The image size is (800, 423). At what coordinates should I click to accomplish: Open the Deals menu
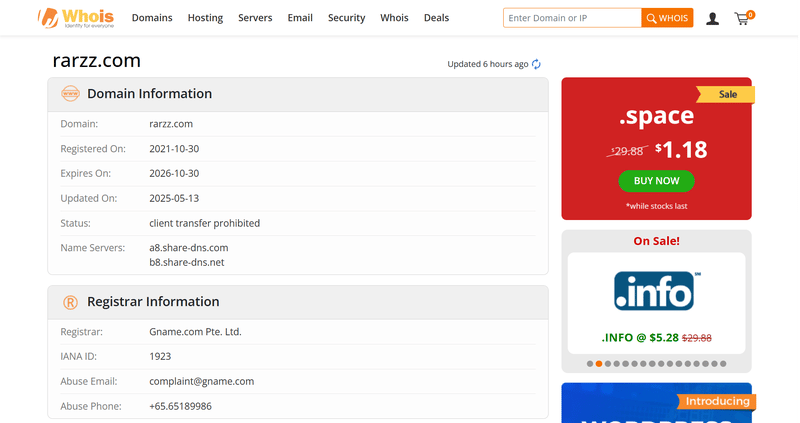[436, 18]
